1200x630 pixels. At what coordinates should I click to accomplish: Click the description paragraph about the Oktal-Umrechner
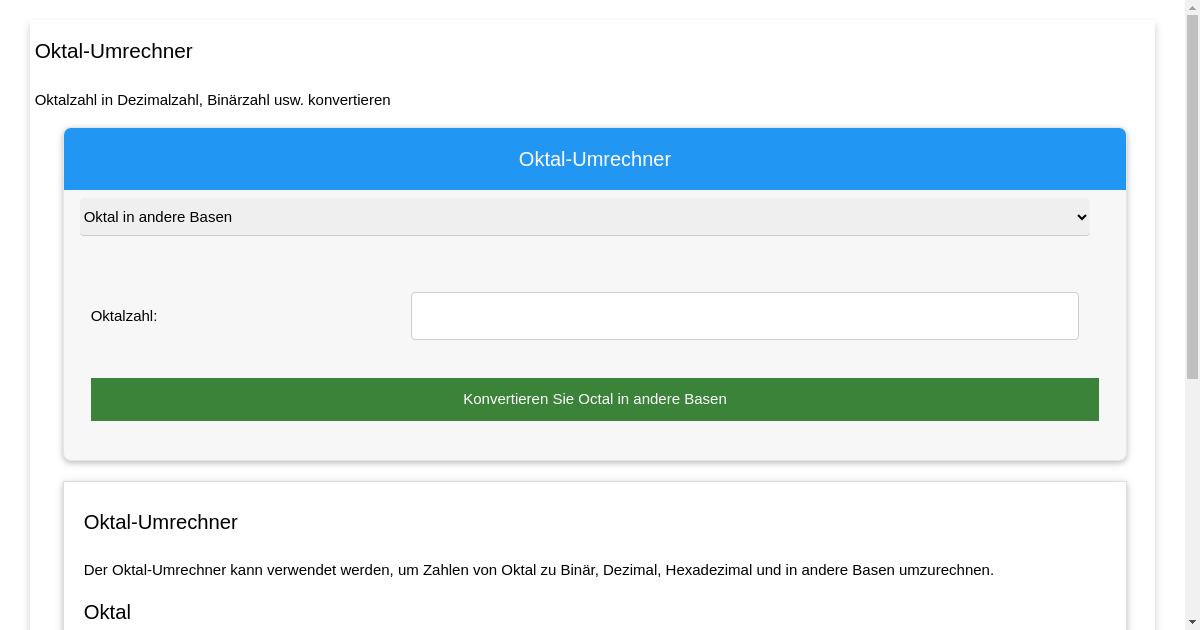coord(538,570)
